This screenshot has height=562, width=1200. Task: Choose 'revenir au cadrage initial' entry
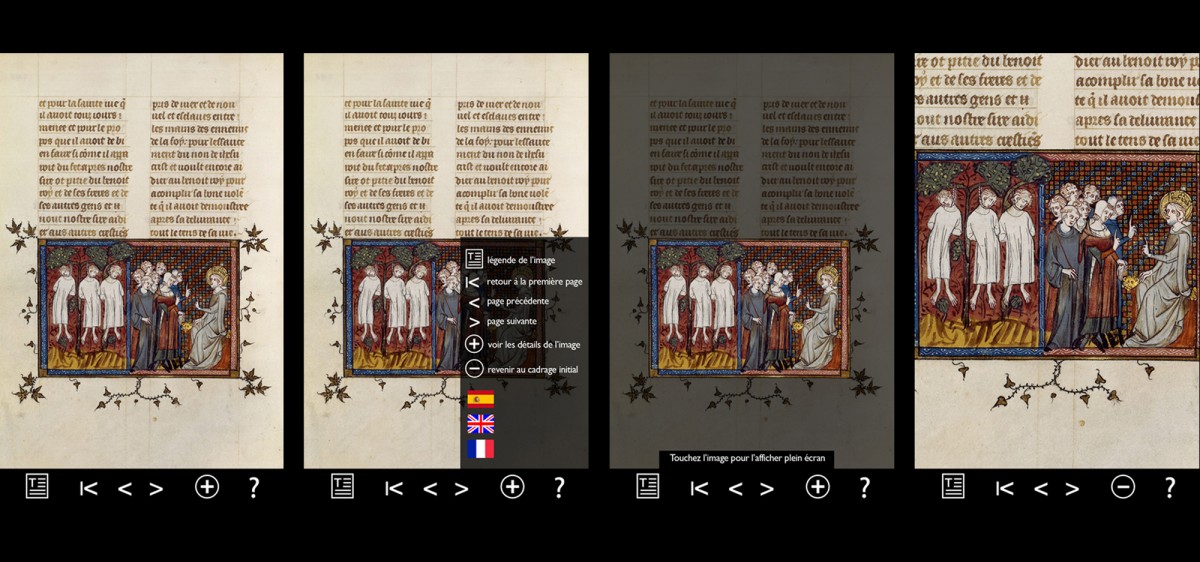click(524, 369)
